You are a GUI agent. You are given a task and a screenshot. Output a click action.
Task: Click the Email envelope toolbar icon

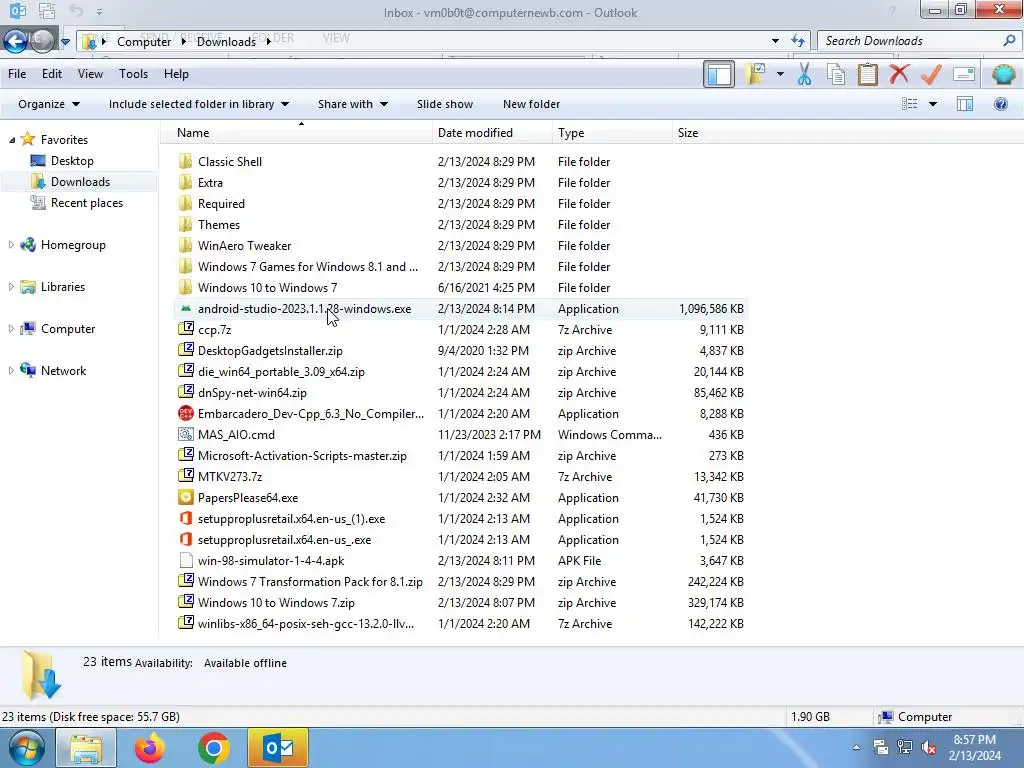(x=964, y=74)
